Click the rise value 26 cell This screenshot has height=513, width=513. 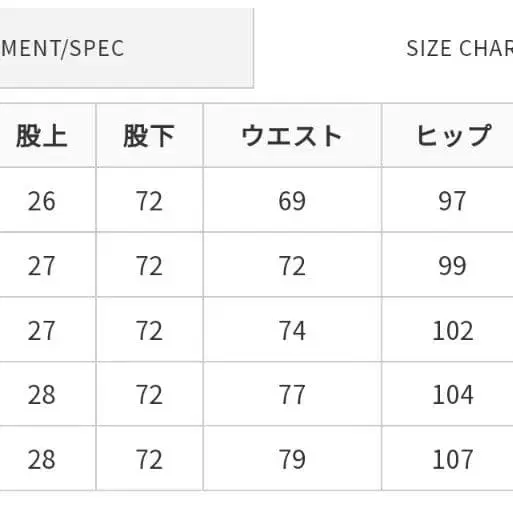pyautogui.click(x=48, y=200)
